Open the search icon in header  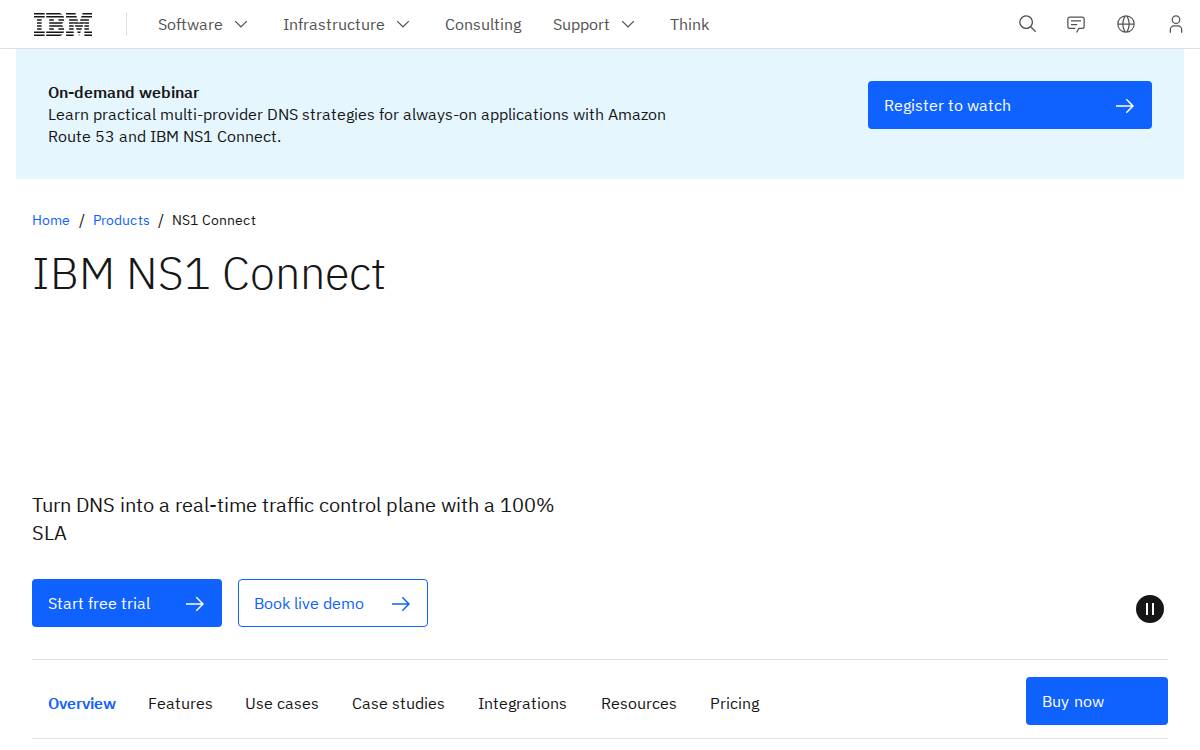tap(1027, 24)
